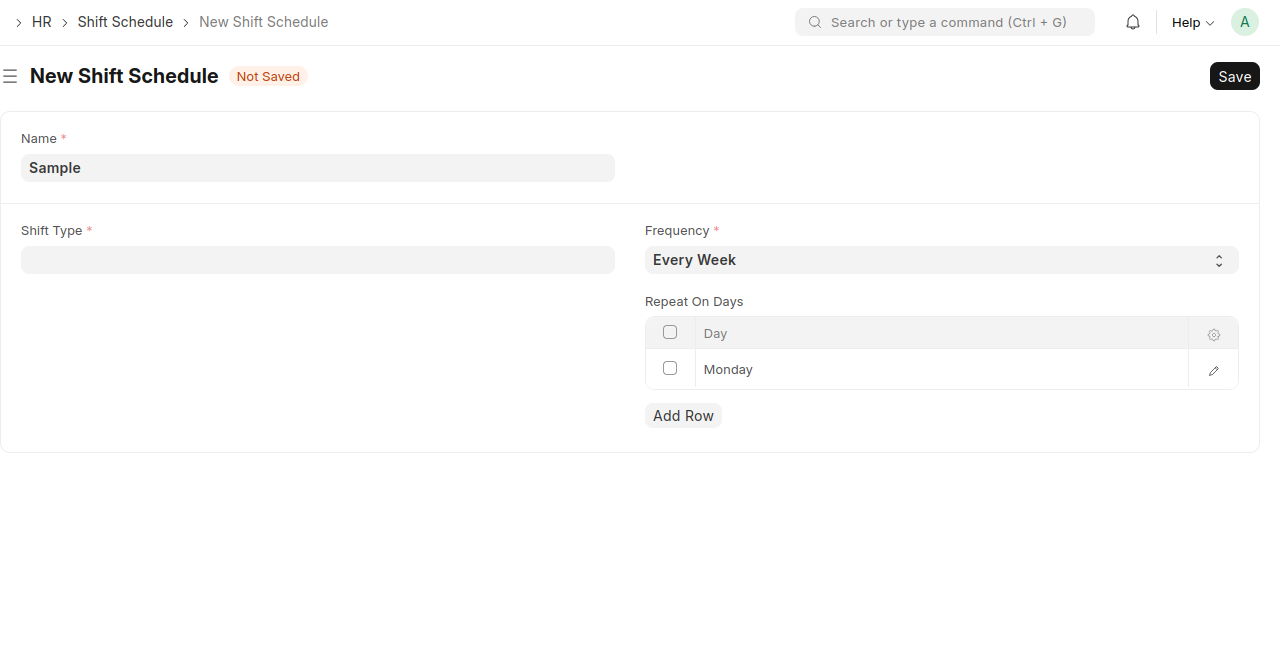Edit the Monday row via pencil icon
Screen dimensions: 1280x646
(1213, 370)
